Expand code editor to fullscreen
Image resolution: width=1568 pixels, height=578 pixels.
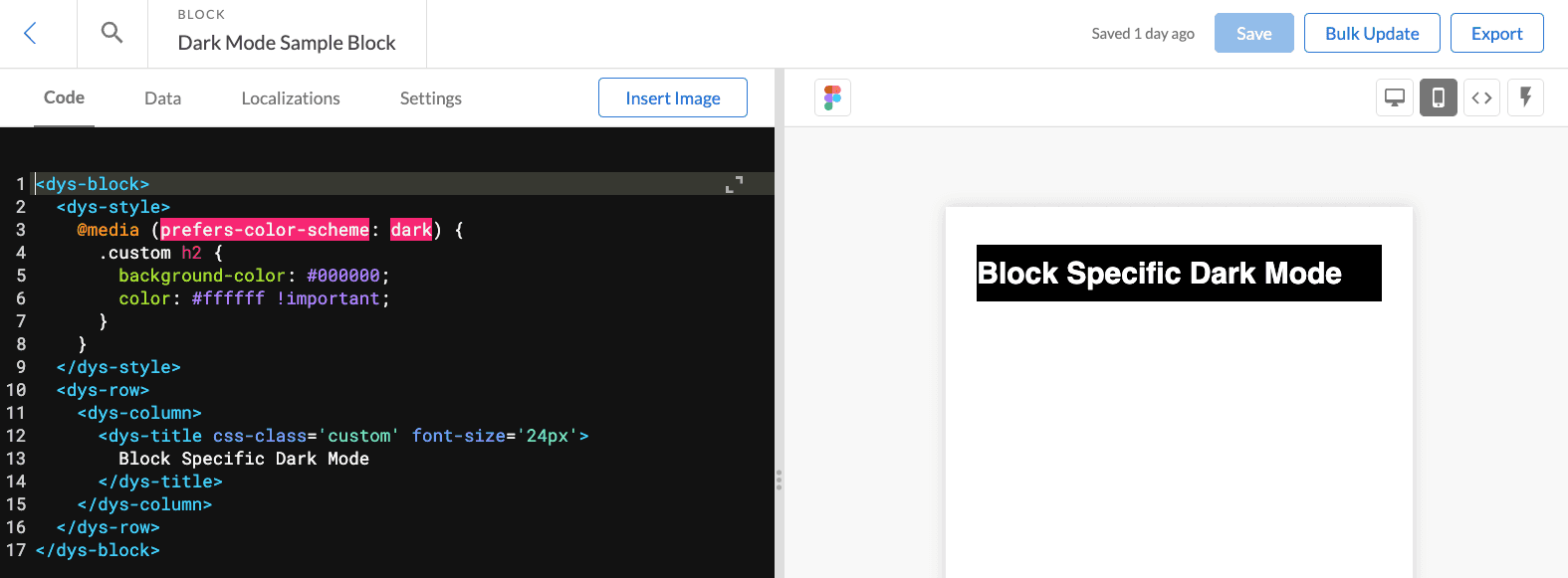(x=735, y=184)
